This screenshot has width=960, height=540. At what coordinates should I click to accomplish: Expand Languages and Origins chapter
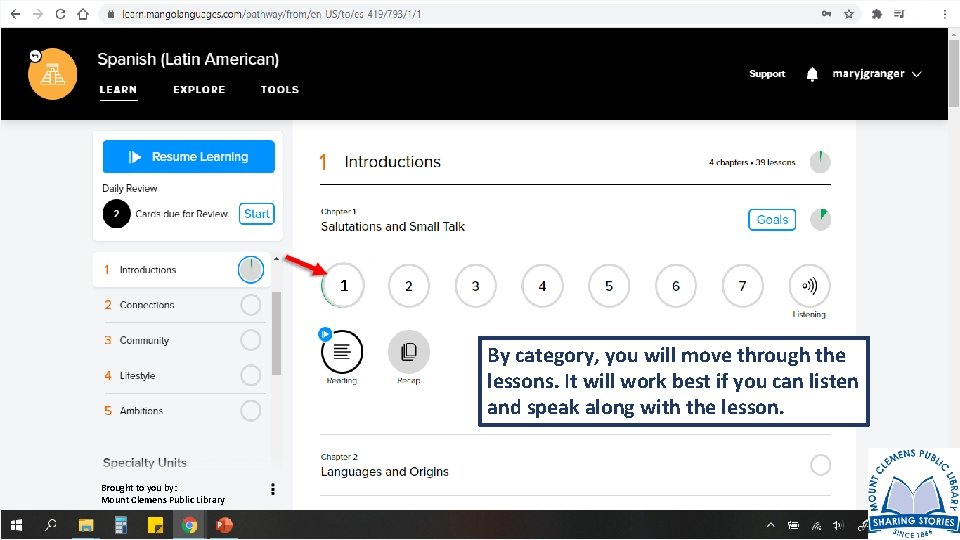(x=576, y=465)
